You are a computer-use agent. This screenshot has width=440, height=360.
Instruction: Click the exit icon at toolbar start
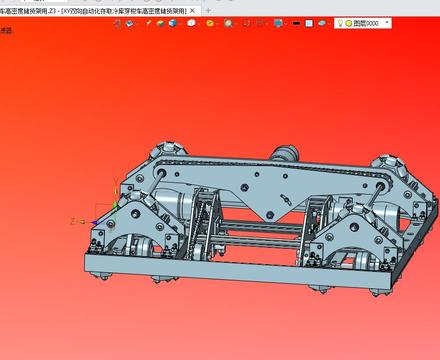coord(117,23)
